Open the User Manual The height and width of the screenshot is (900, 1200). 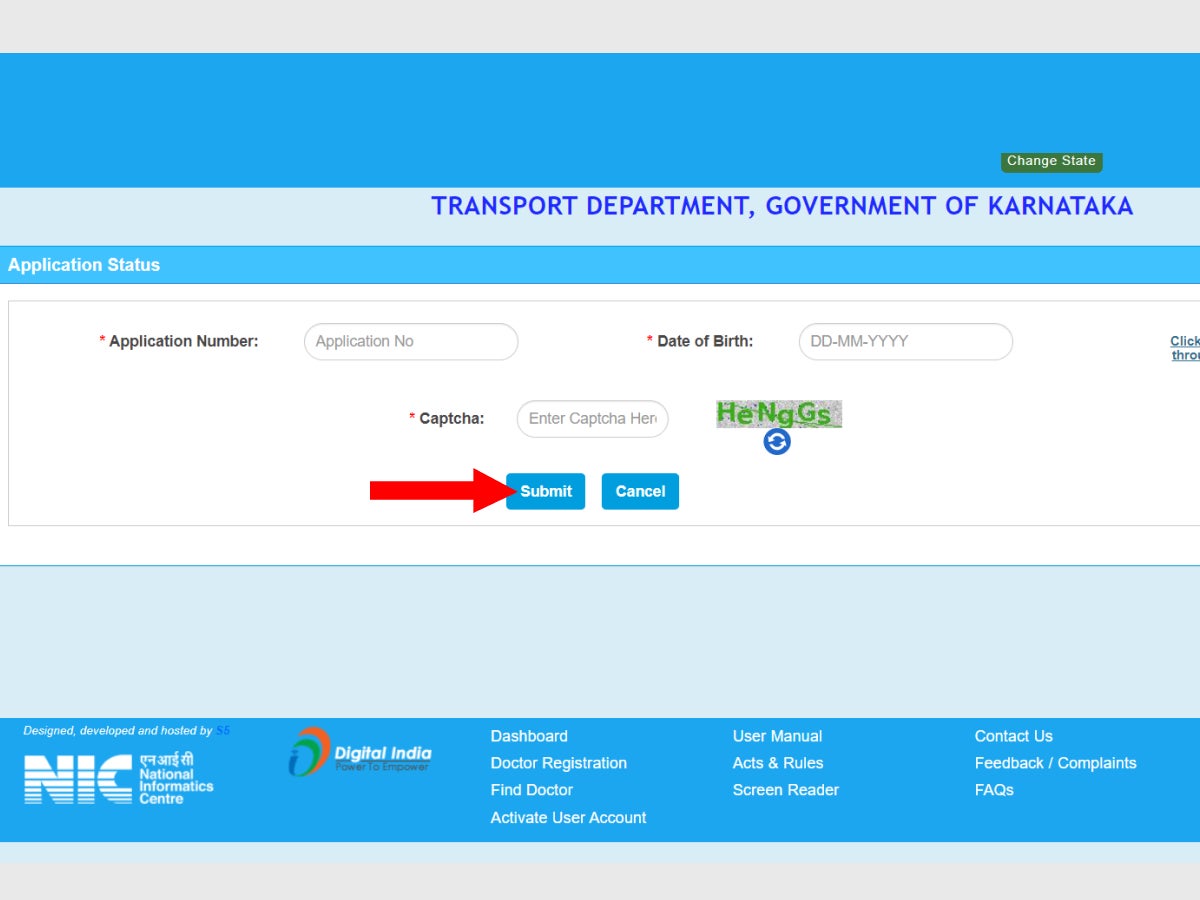click(x=777, y=736)
